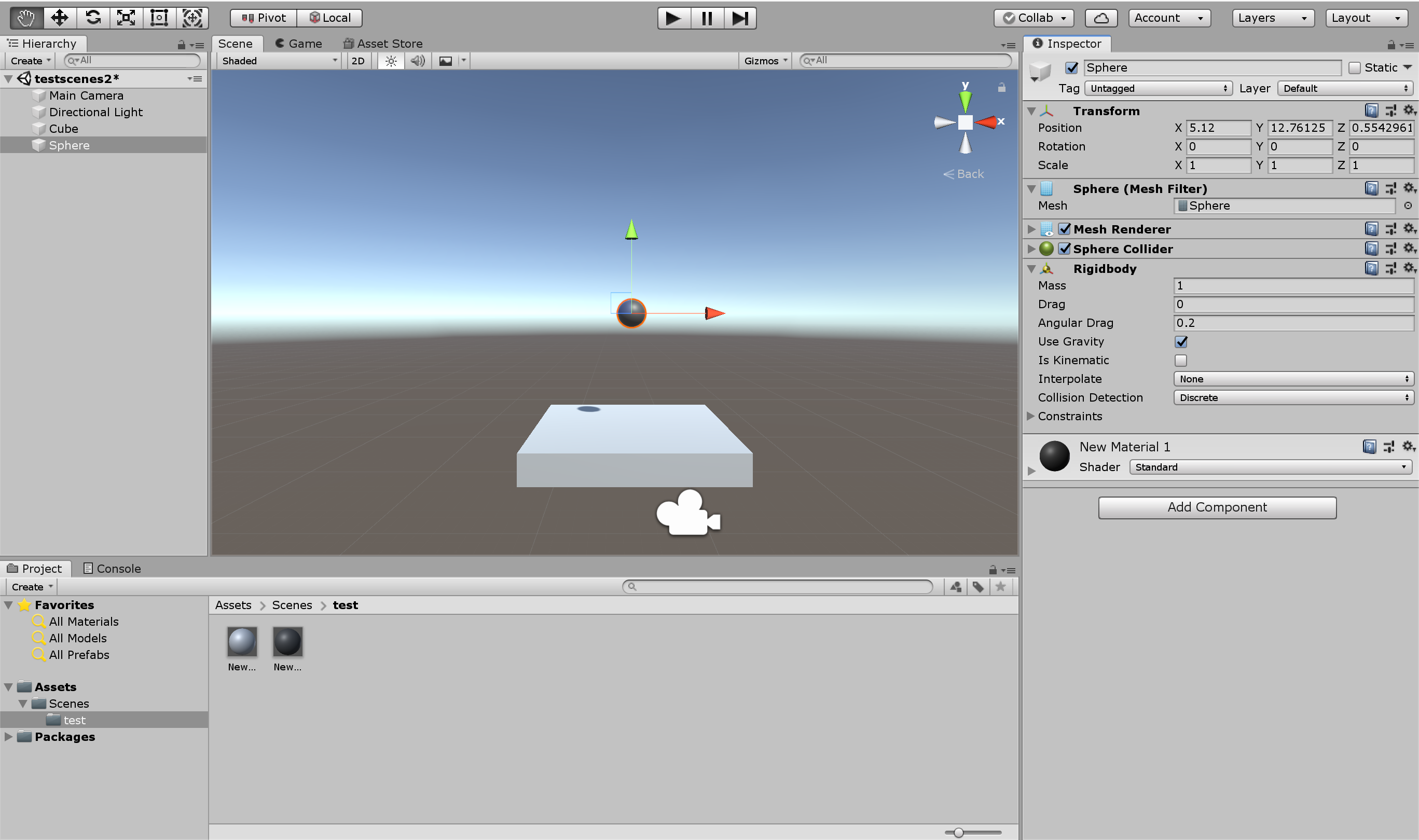Click the Global/Local toggle icon
The image size is (1419, 840).
tap(327, 17)
